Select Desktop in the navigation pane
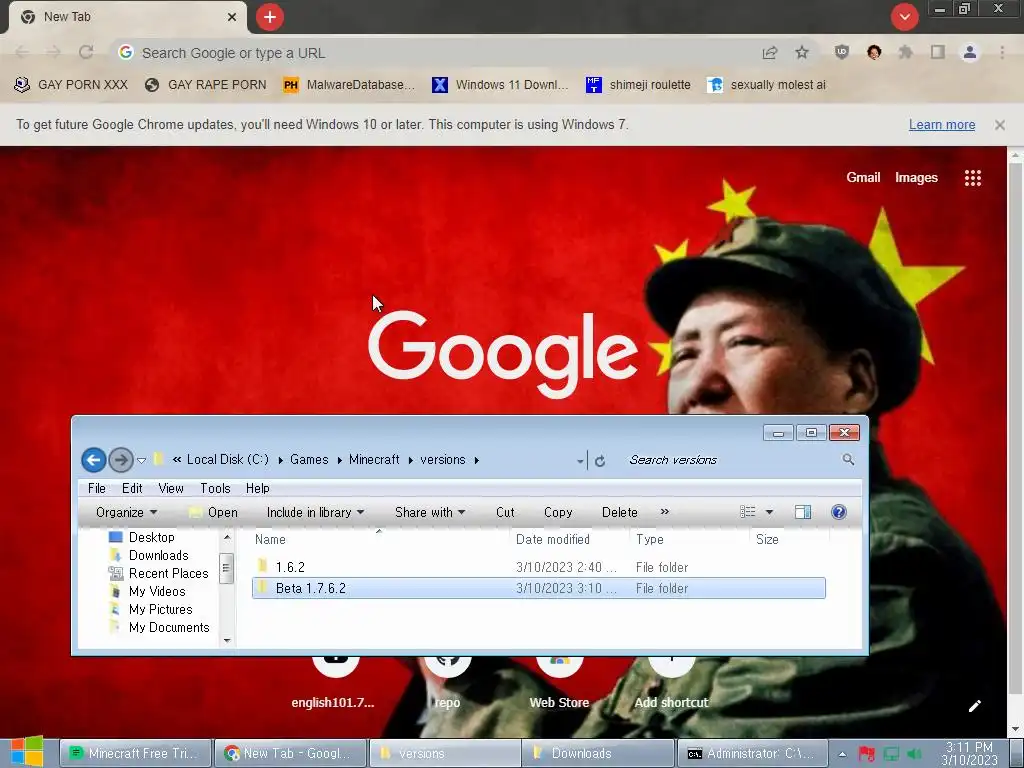 tap(151, 537)
